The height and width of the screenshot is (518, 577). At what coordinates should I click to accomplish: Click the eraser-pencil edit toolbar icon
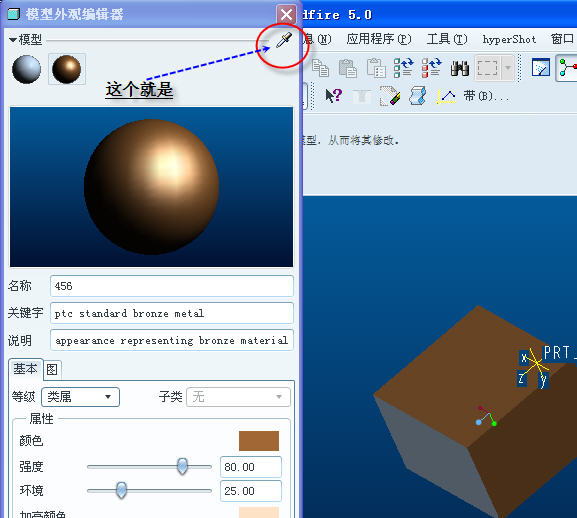click(x=390, y=96)
